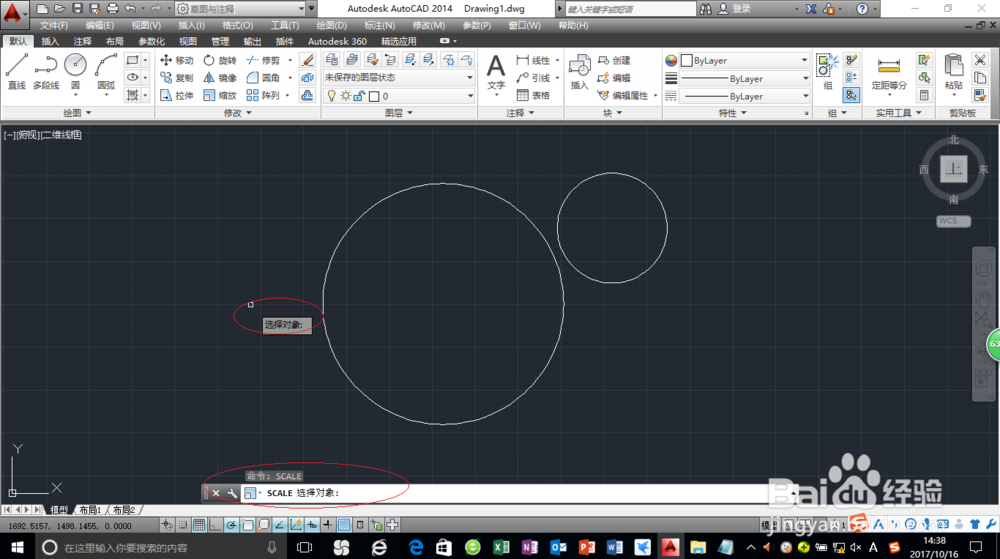1000x559 pixels.
Task: Click the 登录 sign-in button
Action: coord(735,9)
